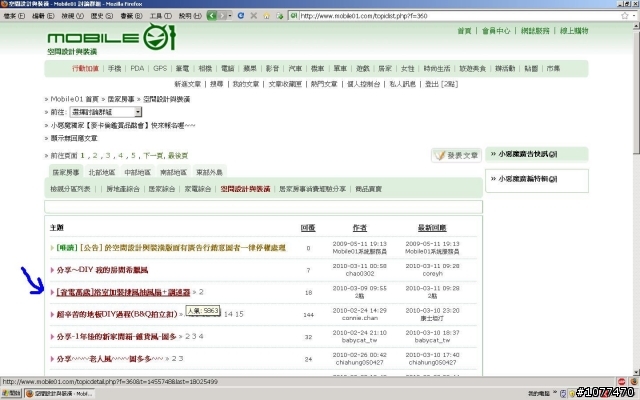Click the Firefox forward arrow button
The image size is (640, 400).
(x=222, y=16)
